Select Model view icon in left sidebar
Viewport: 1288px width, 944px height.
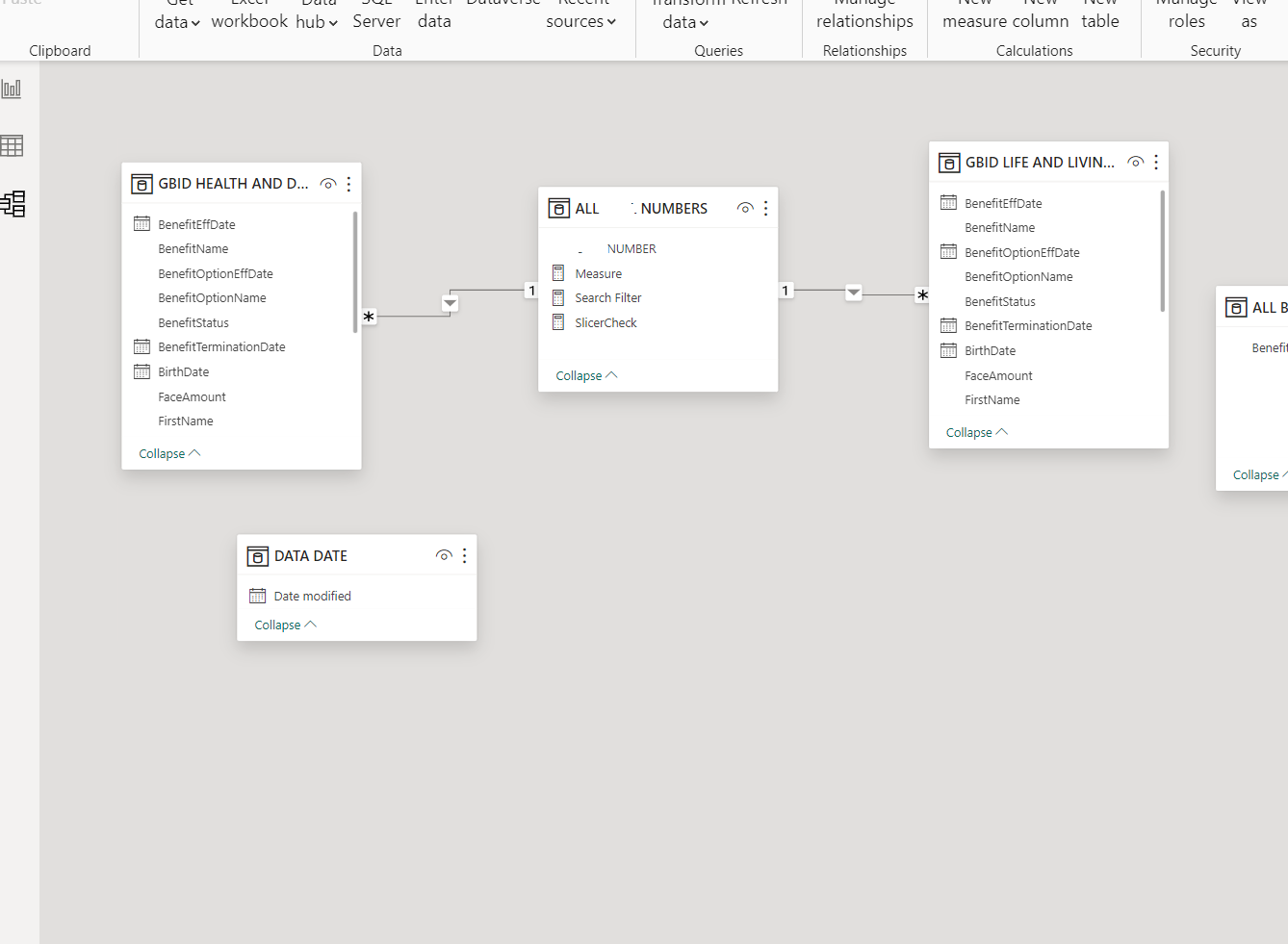13,203
